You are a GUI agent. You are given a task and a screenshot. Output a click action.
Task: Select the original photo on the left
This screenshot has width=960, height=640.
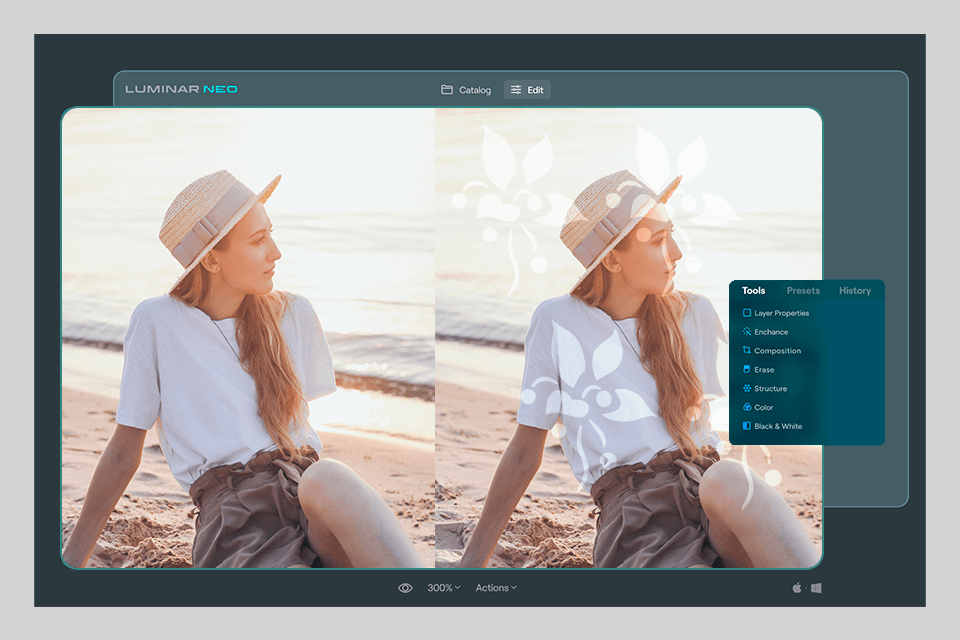[x=248, y=338]
